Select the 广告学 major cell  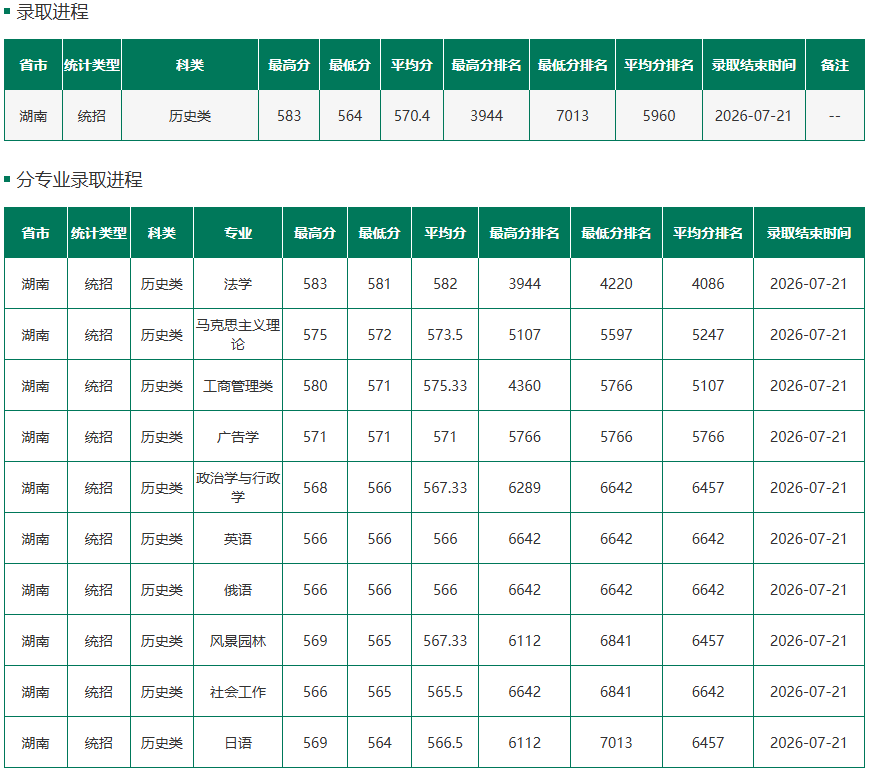coord(238,437)
